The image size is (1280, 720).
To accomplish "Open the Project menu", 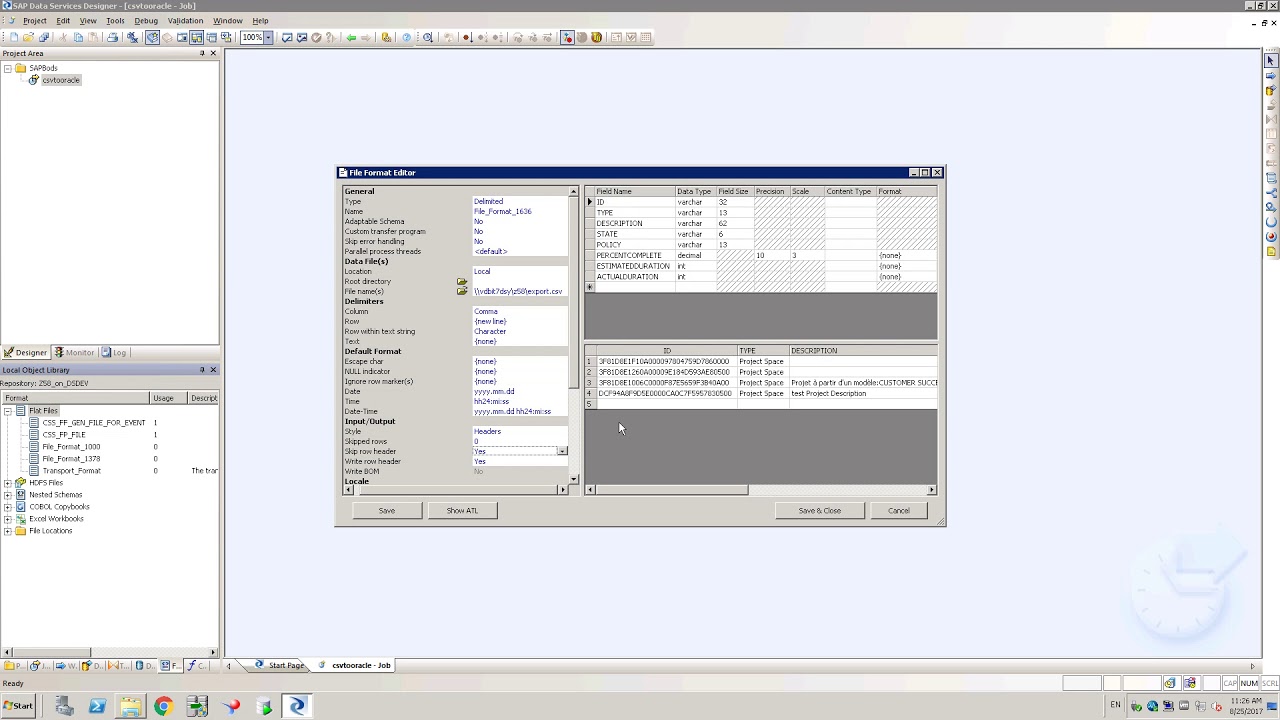I will coord(34,20).
